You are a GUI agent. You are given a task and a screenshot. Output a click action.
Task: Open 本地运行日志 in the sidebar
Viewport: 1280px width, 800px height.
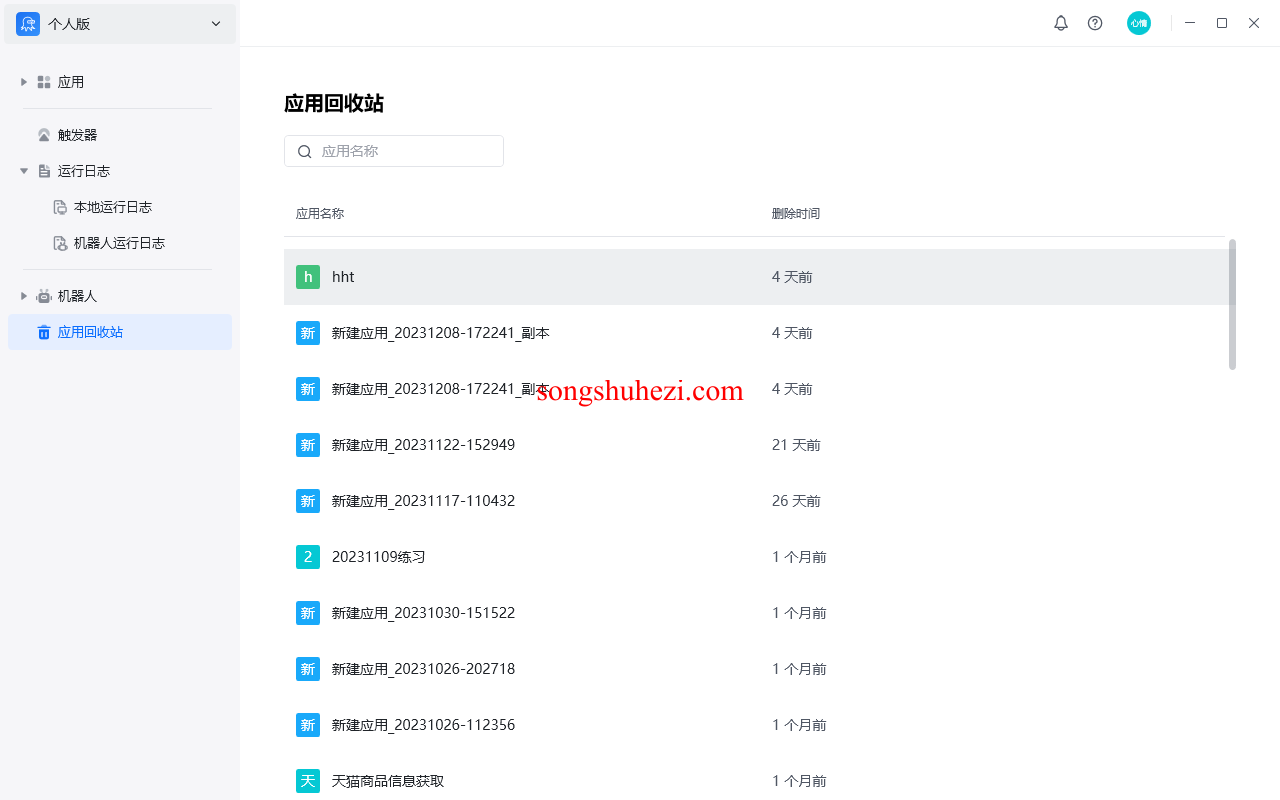pyautogui.click(x=120, y=207)
